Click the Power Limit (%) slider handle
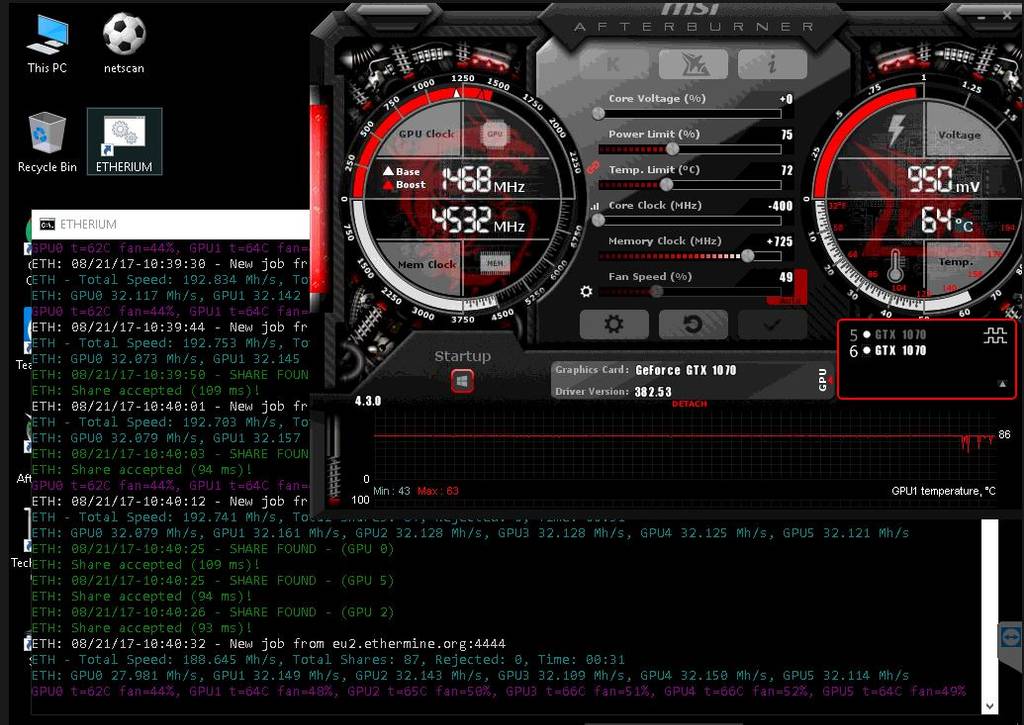 [672, 149]
